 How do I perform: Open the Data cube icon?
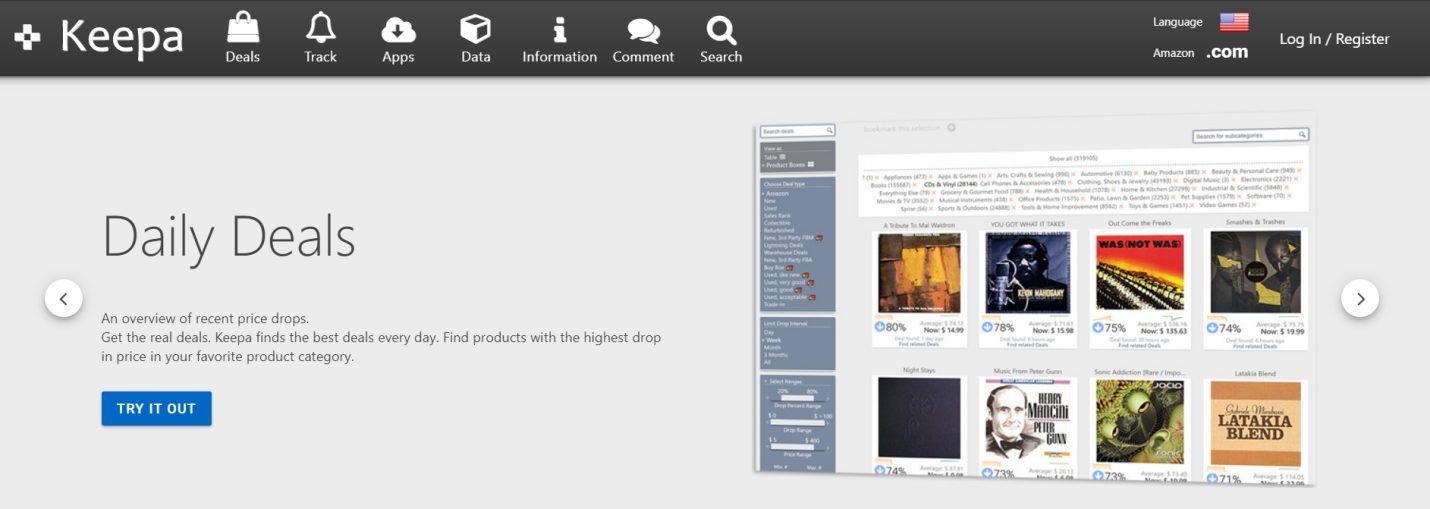point(475,28)
